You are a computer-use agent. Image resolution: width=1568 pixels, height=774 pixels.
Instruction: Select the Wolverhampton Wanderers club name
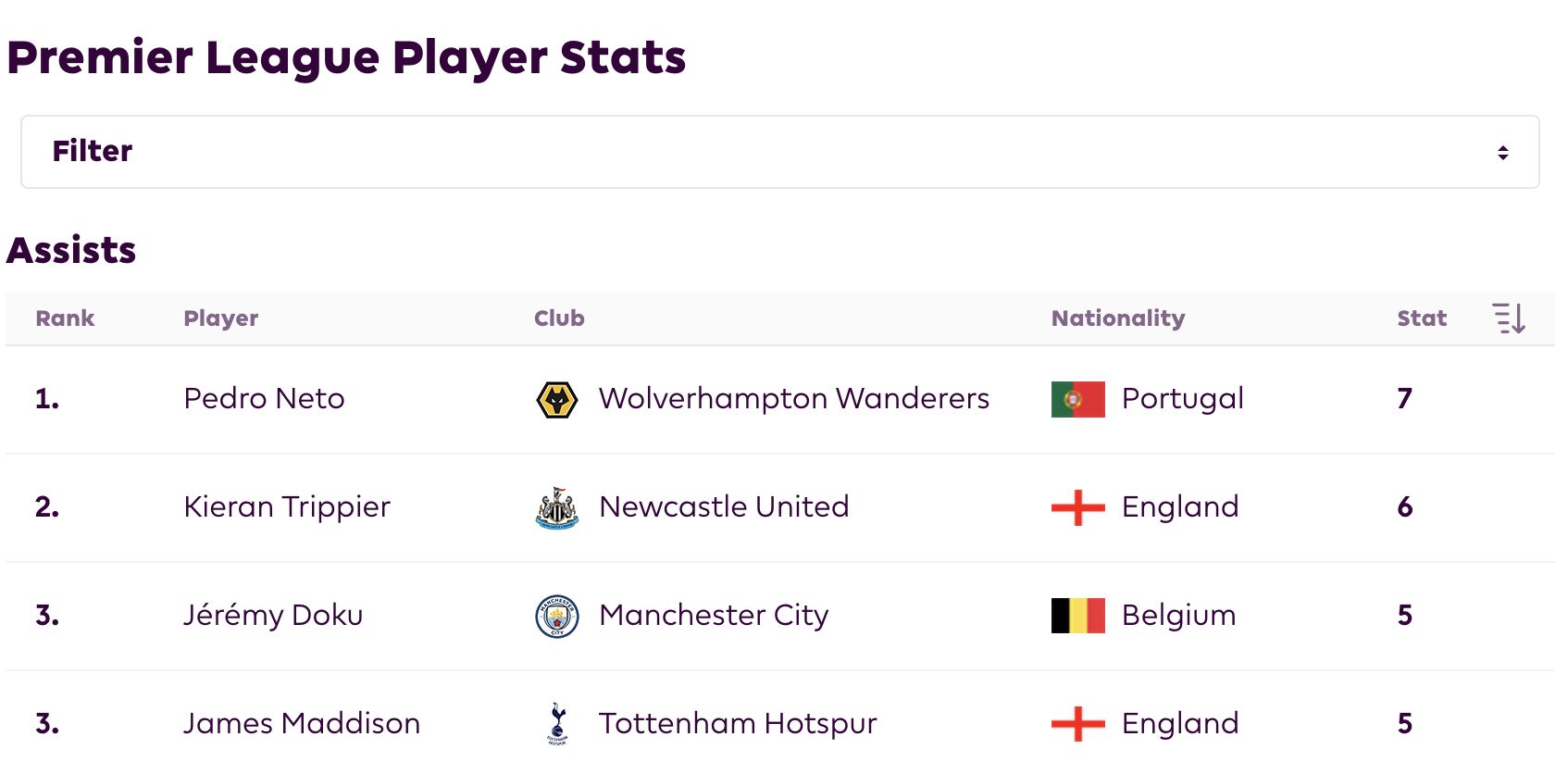[794, 399]
